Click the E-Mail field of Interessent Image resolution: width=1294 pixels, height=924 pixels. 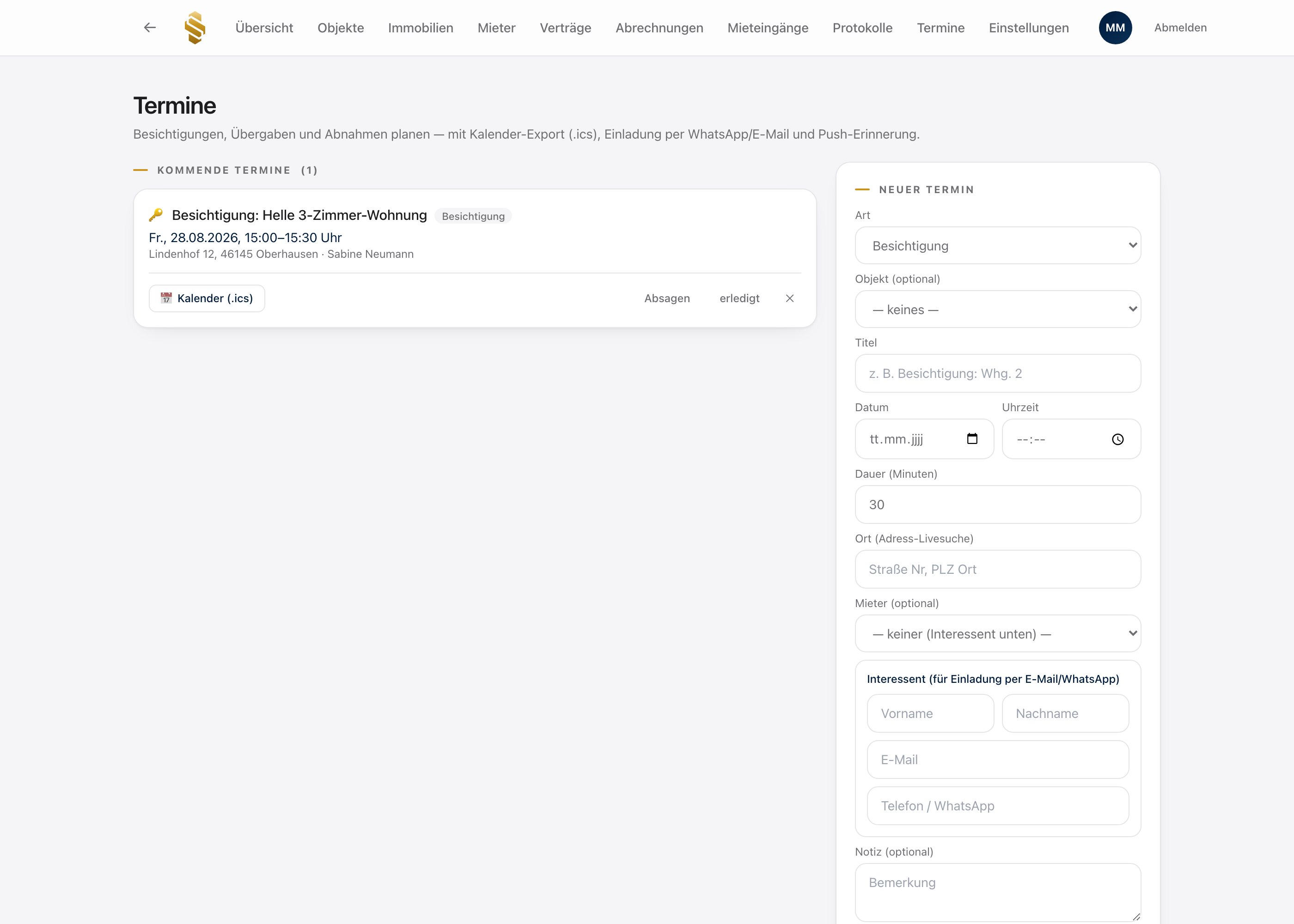[x=997, y=759]
